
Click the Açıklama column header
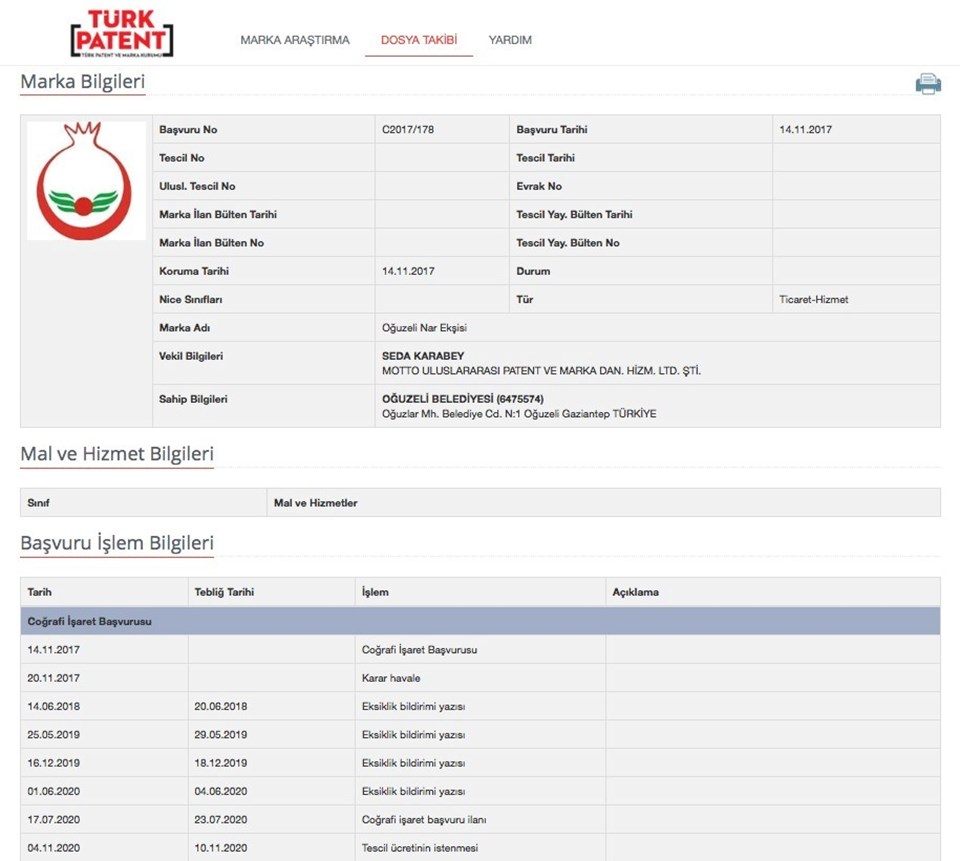tap(636, 592)
